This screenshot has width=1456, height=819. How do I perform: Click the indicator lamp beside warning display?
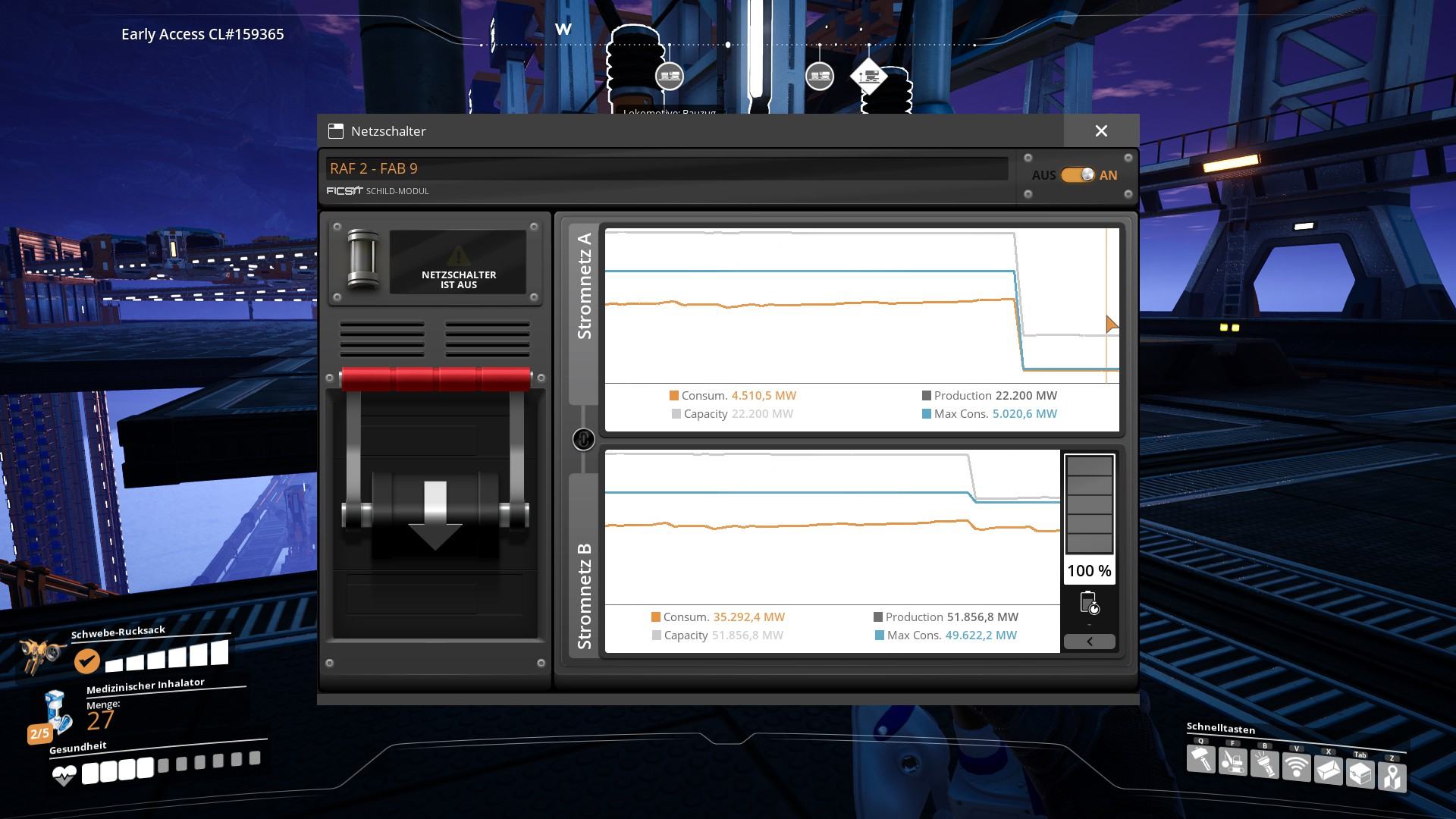click(x=362, y=260)
